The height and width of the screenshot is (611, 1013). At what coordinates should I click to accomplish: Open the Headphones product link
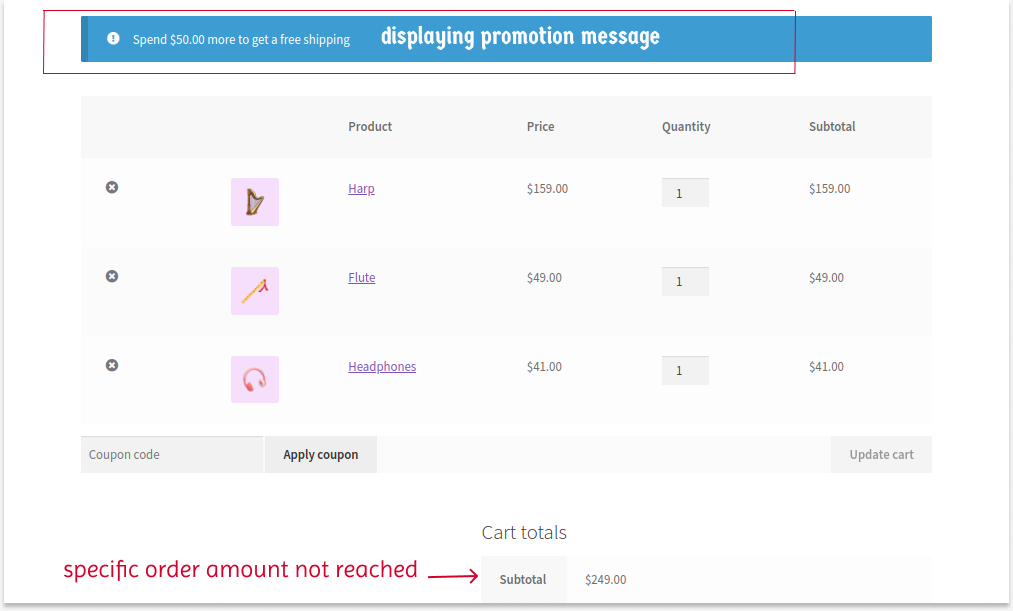point(382,367)
